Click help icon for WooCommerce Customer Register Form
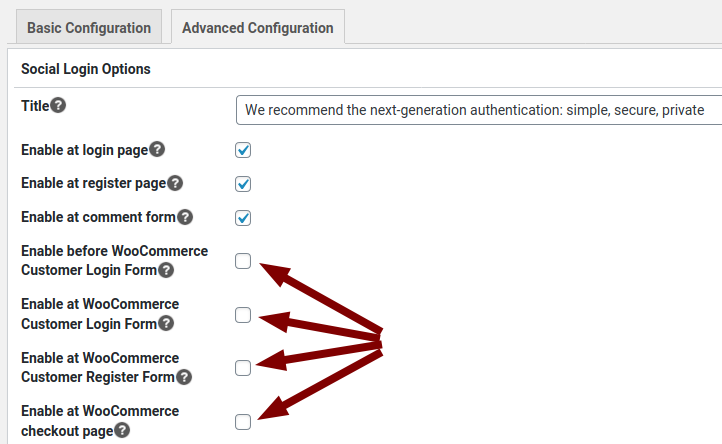722x444 pixels. [184, 377]
